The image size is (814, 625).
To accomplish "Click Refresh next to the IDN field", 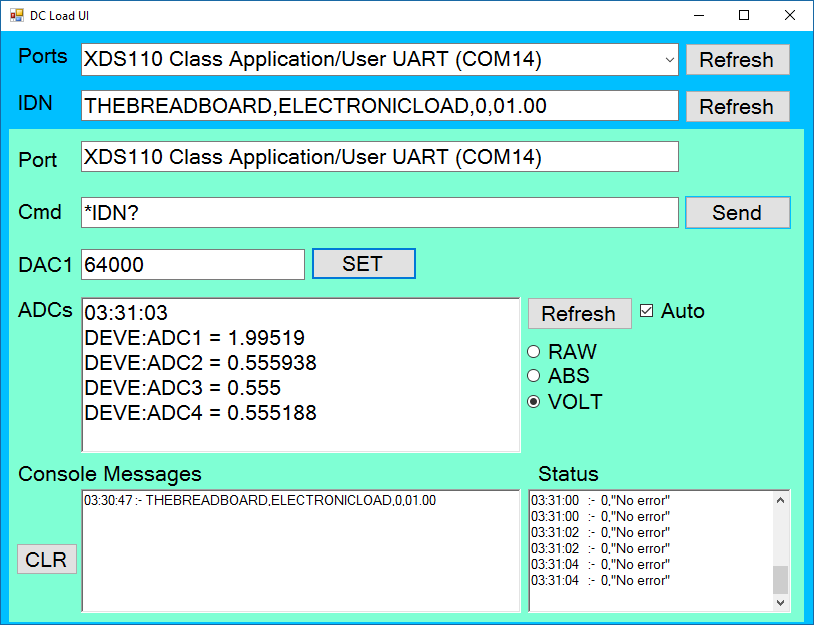I will pos(738,106).
